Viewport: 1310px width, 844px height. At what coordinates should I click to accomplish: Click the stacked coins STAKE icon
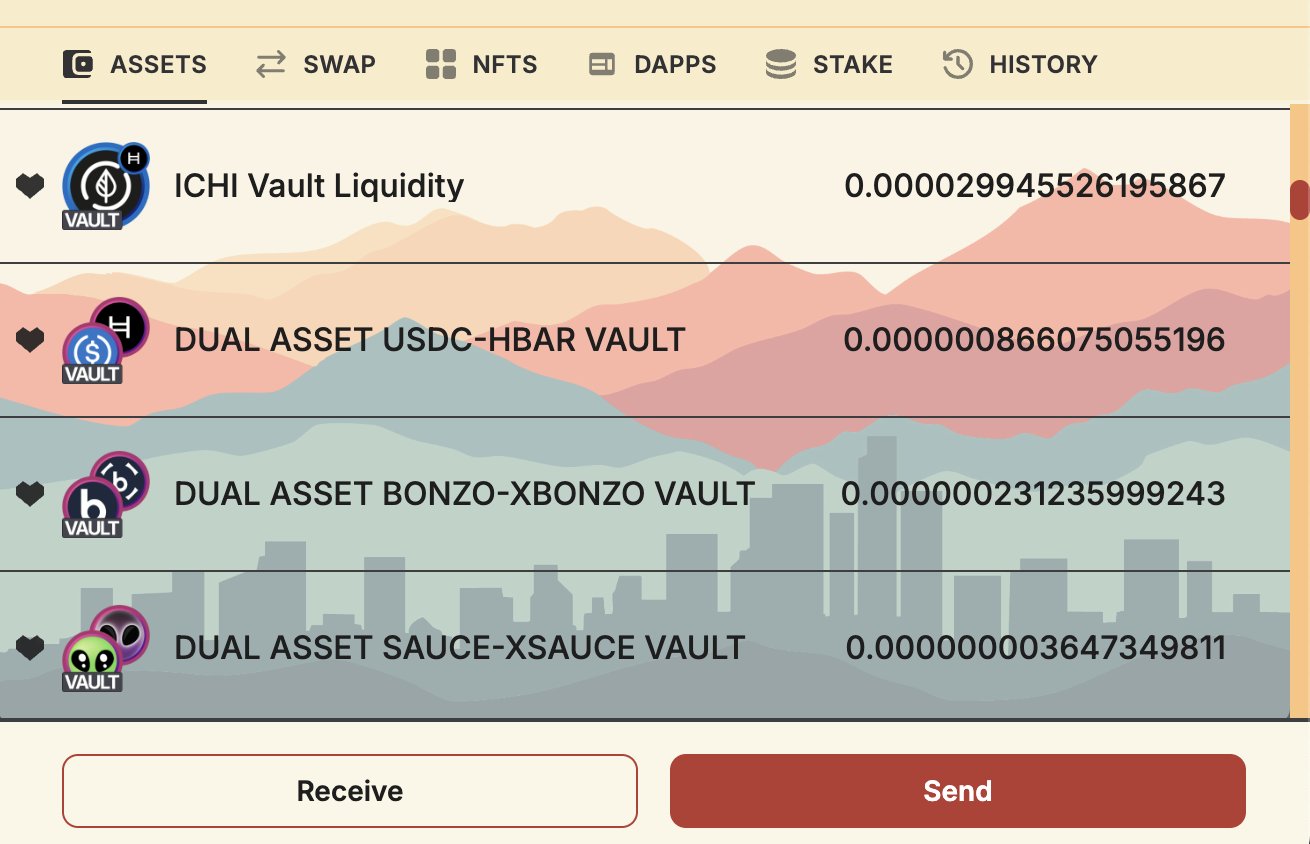click(x=781, y=65)
